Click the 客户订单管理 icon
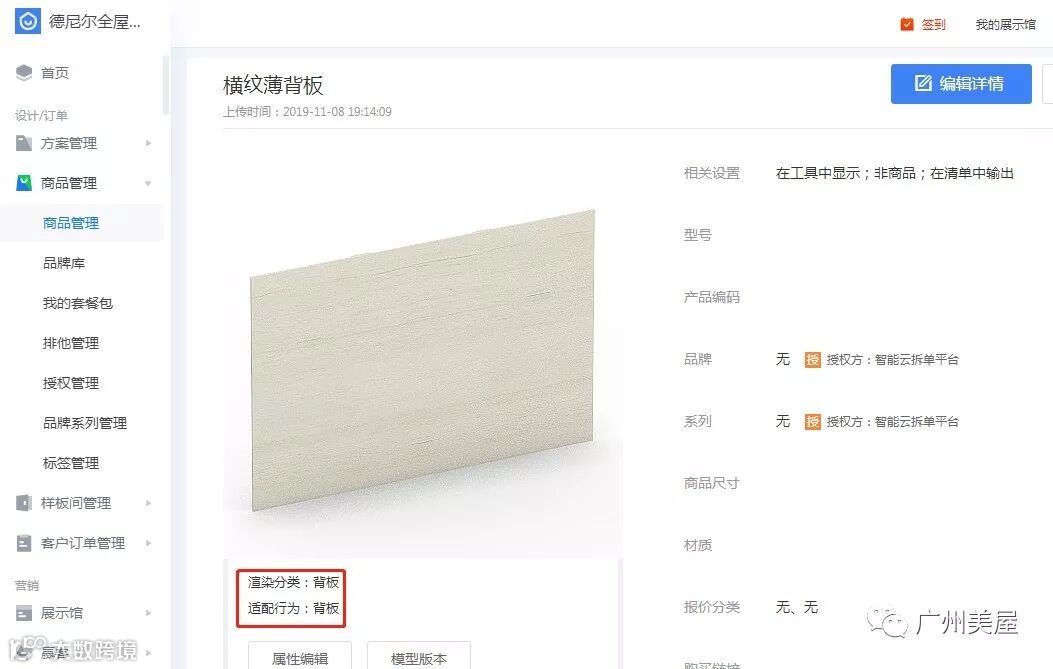The image size is (1053, 669). point(24,543)
